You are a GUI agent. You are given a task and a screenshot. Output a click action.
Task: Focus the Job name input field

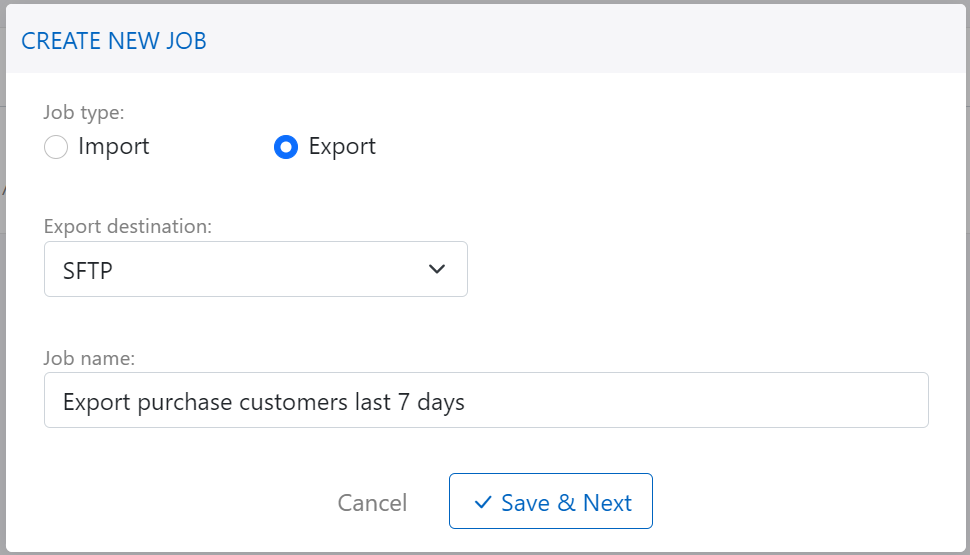pyautogui.click(x=486, y=401)
